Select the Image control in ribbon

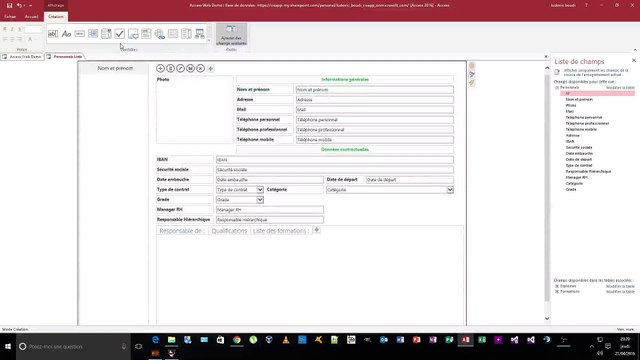pos(133,34)
